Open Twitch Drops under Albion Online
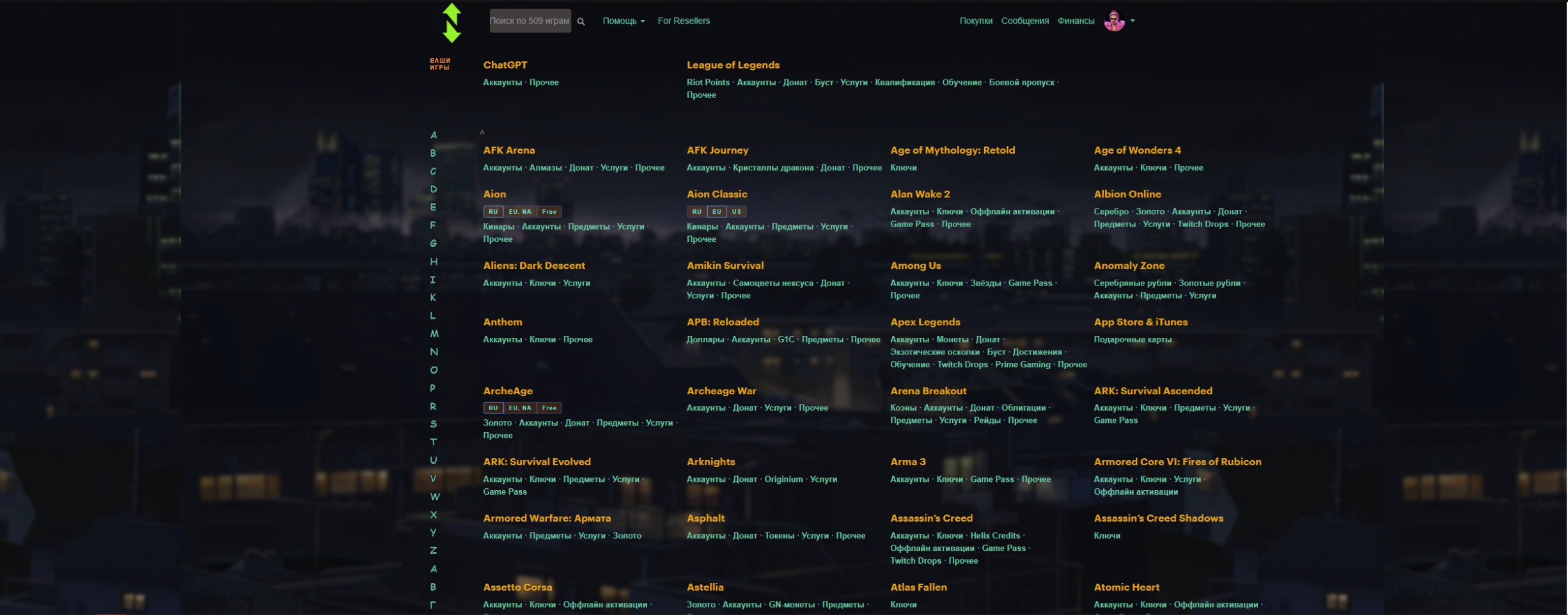Screen dimensions: 1568x615 (1203, 224)
